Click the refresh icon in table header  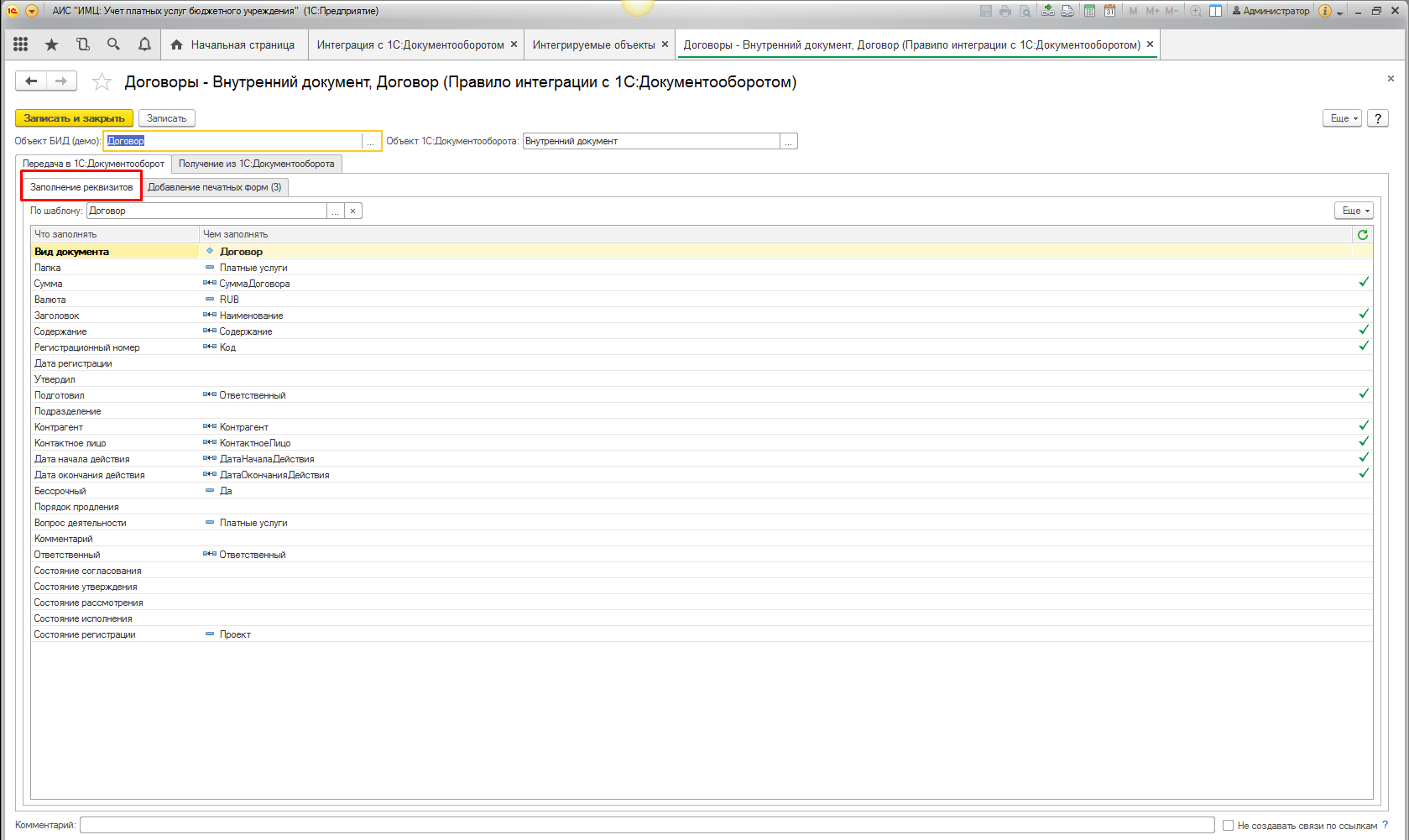pyautogui.click(x=1363, y=235)
